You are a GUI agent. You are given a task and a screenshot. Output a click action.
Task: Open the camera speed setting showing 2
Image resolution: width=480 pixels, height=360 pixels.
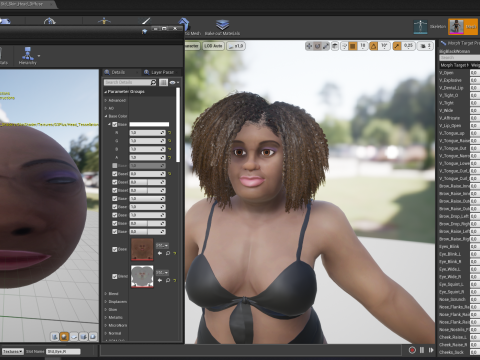425,46
